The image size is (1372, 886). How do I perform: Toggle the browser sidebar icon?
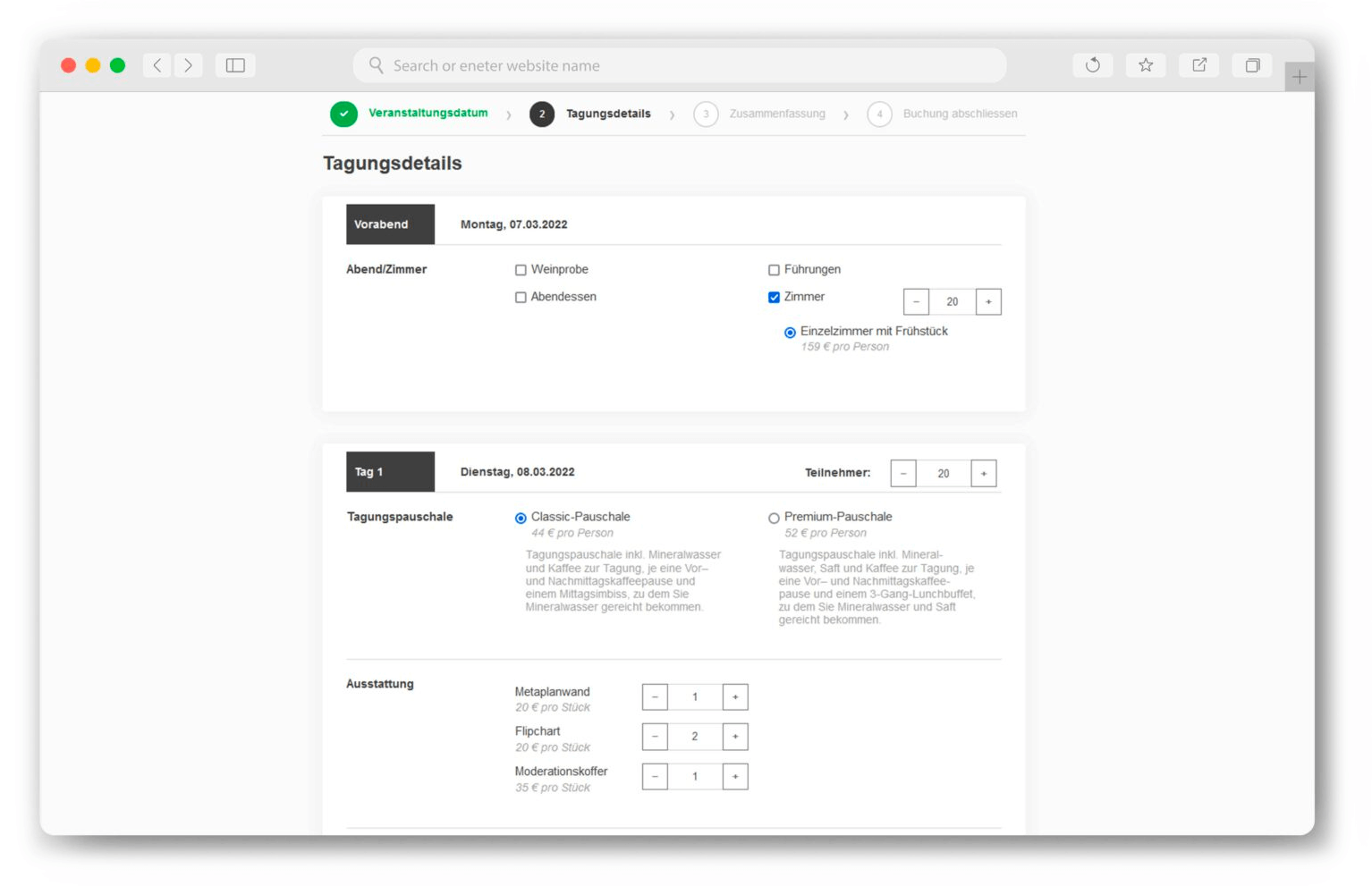(235, 65)
